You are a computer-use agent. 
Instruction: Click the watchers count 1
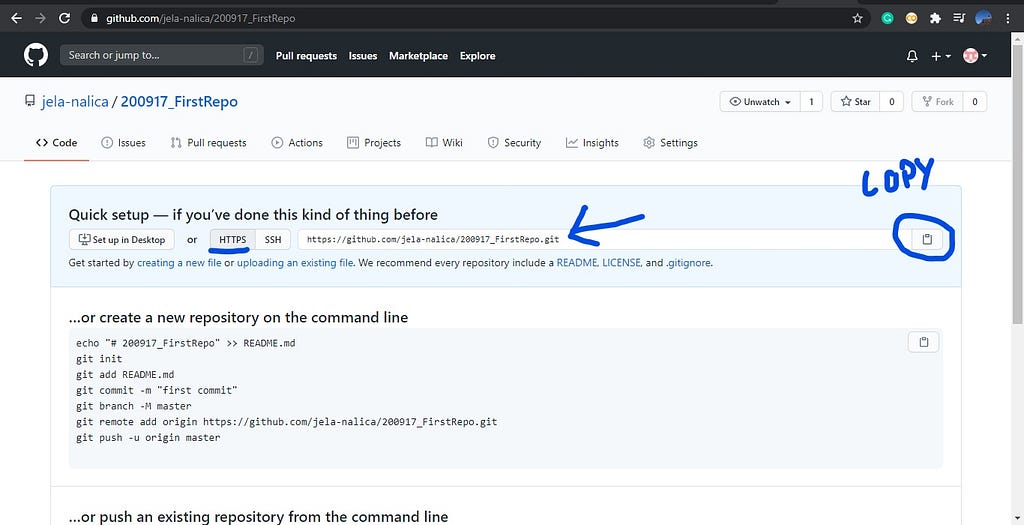[x=811, y=102]
